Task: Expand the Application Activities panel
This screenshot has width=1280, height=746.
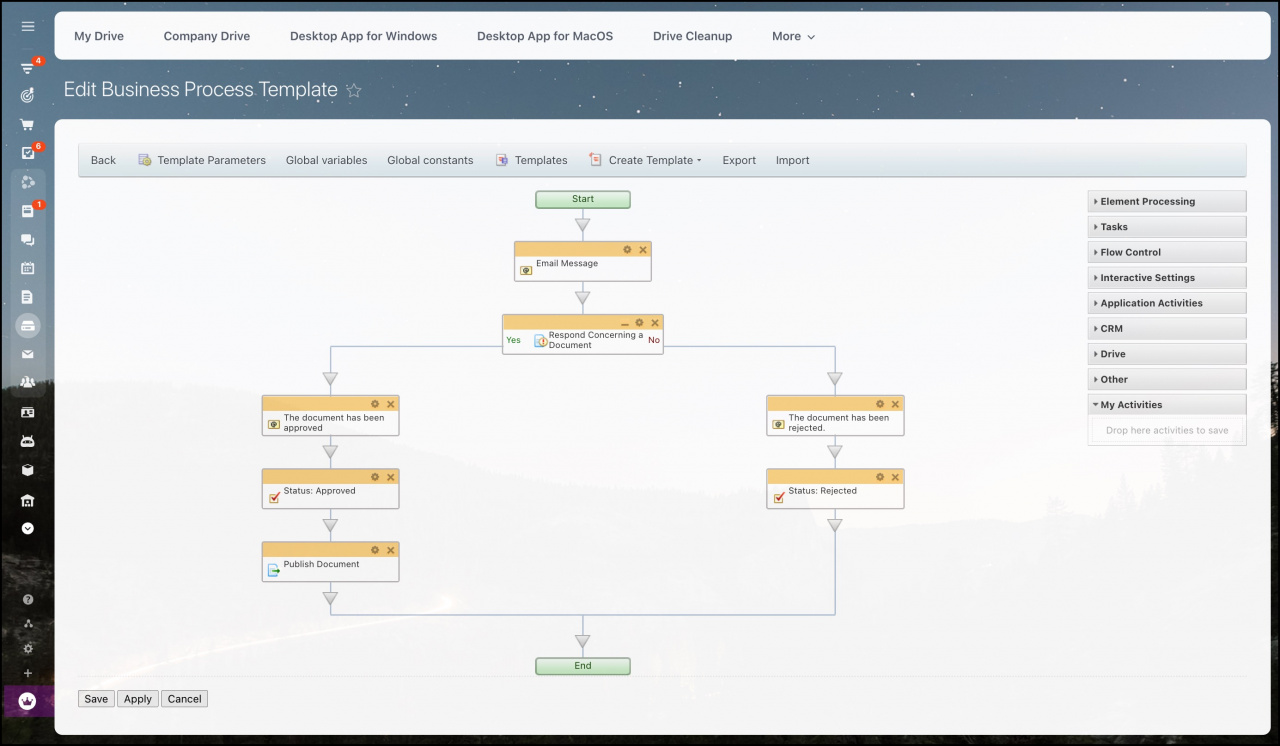Action: click(1167, 303)
